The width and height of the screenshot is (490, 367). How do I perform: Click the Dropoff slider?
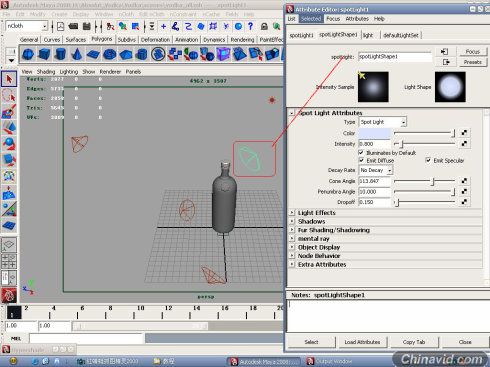pyautogui.click(x=424, y=202)
